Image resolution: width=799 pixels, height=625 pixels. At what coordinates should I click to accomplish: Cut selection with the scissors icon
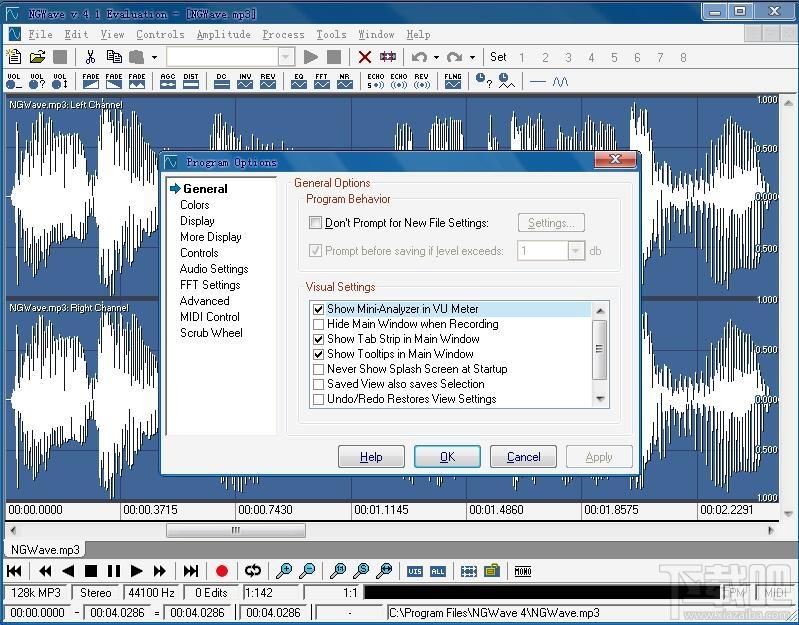pos(91,57)
